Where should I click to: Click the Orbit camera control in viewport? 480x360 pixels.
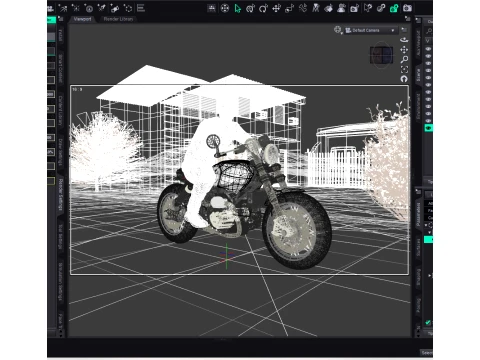coord(404,40)
